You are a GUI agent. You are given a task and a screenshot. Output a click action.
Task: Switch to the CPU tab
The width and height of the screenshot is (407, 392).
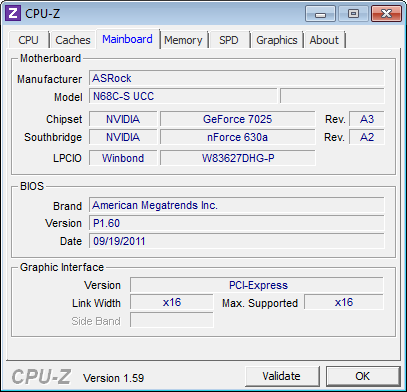[x=29, y=40]
